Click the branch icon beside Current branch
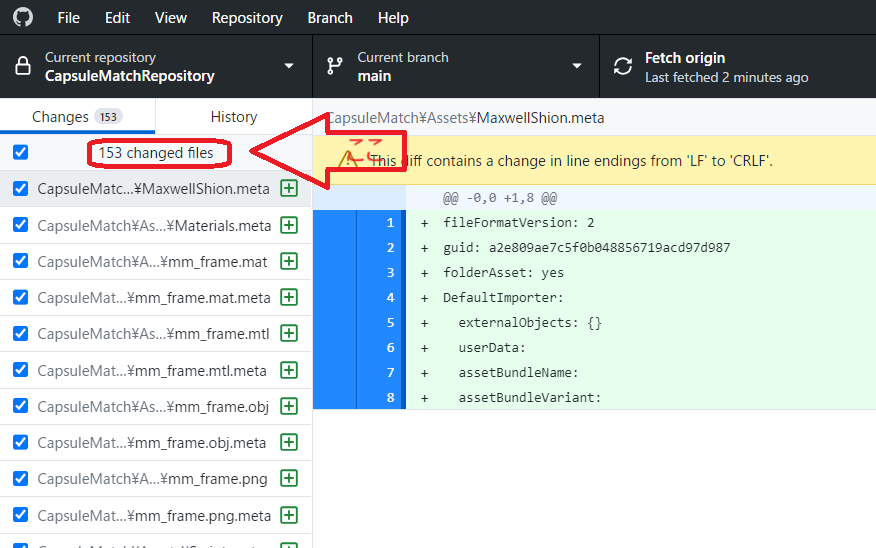The width and height of the screenshot is (876, 548). 335,67
